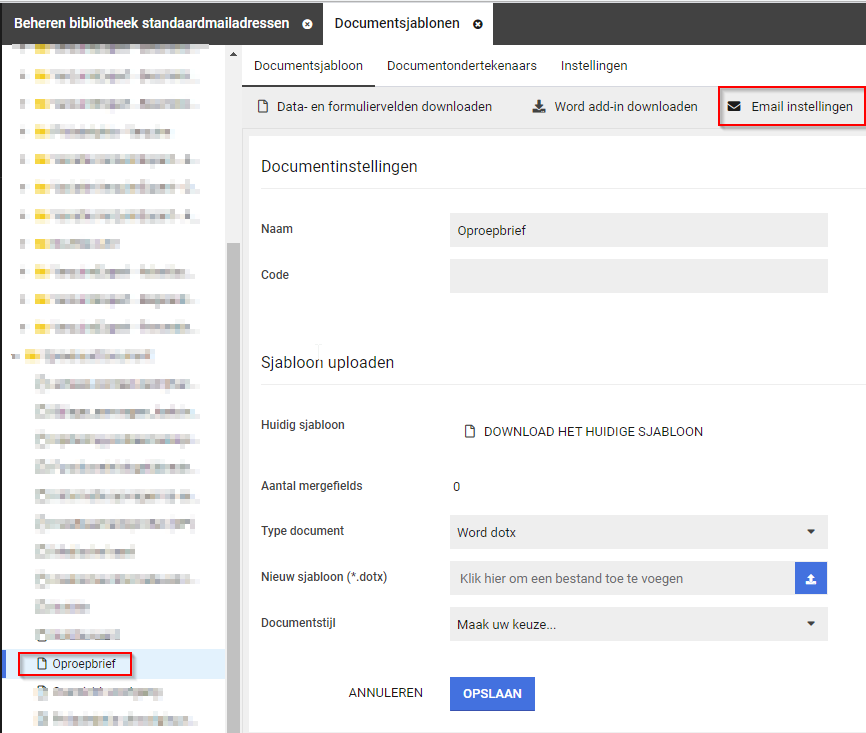
Task: Open the Type document dropdown
Action: pos(810,532)
